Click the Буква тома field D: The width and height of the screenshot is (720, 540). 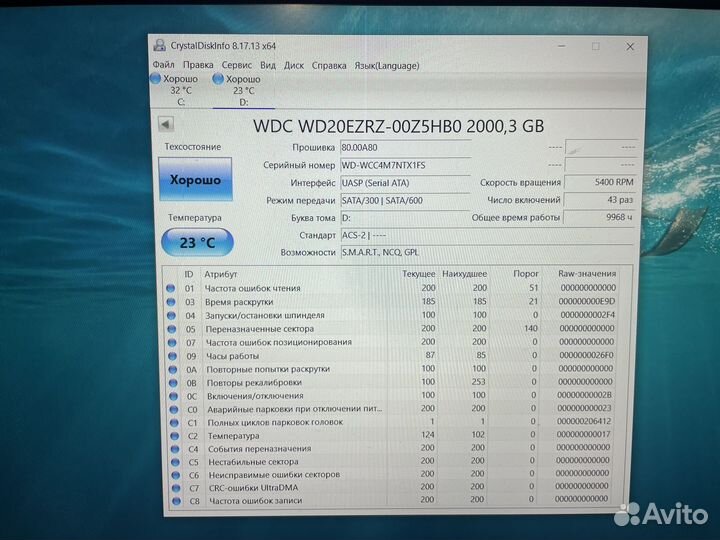pyautogui.click(x=405, y=218)
